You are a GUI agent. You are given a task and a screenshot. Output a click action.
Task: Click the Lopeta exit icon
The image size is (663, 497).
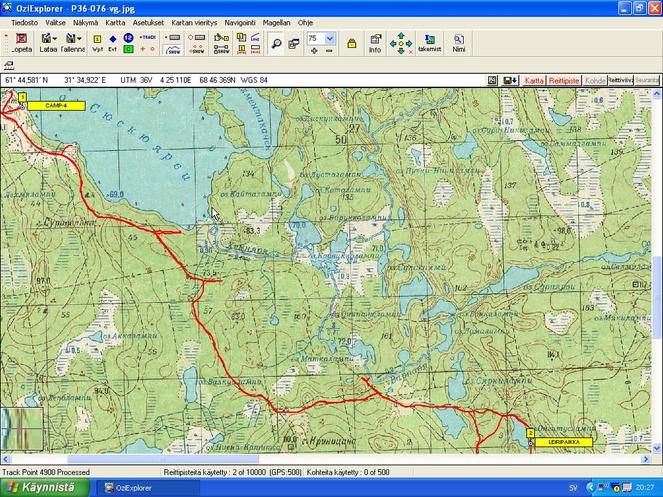(21, 41)
